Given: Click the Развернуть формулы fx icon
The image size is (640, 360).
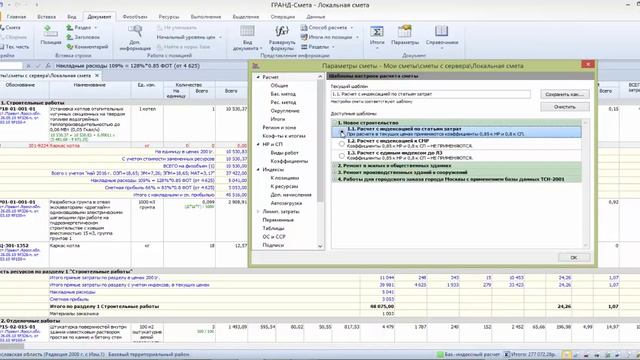Looking at the screenshot, I should [282, 31].
